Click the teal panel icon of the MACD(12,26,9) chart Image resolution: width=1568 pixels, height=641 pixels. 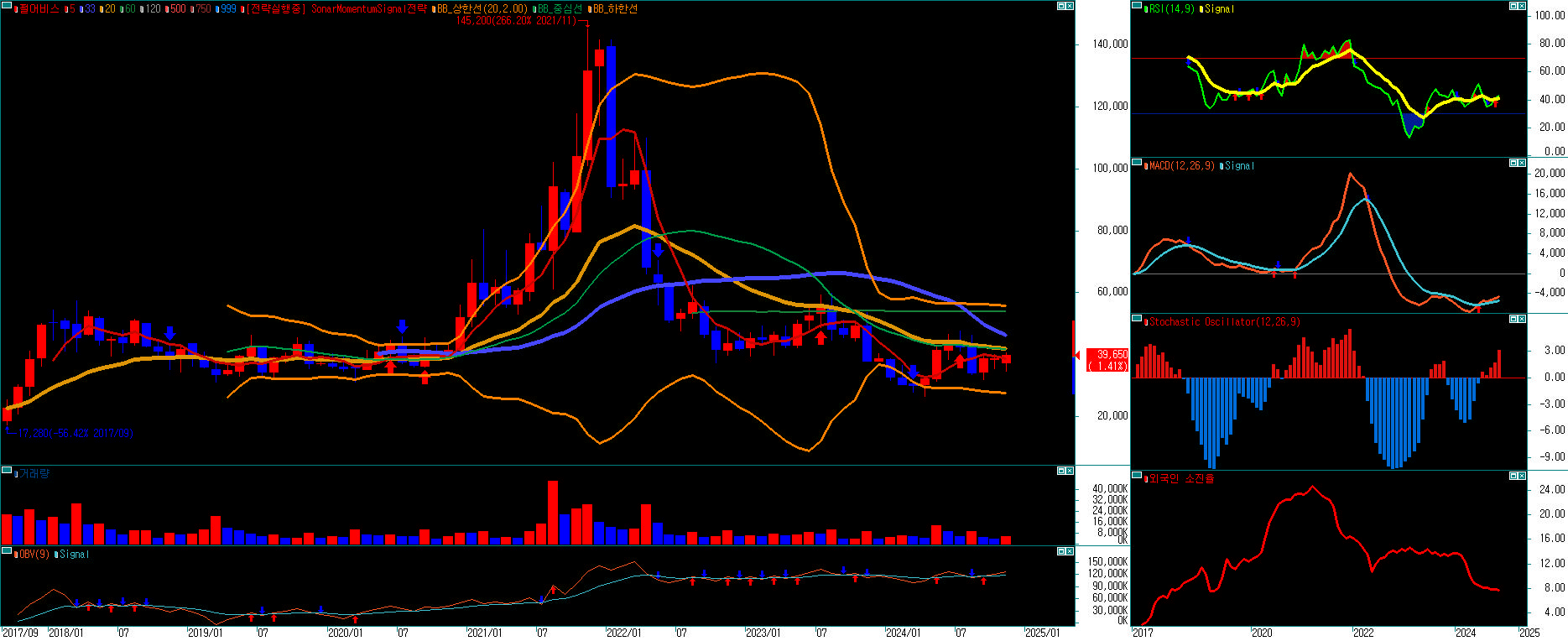1137,162
